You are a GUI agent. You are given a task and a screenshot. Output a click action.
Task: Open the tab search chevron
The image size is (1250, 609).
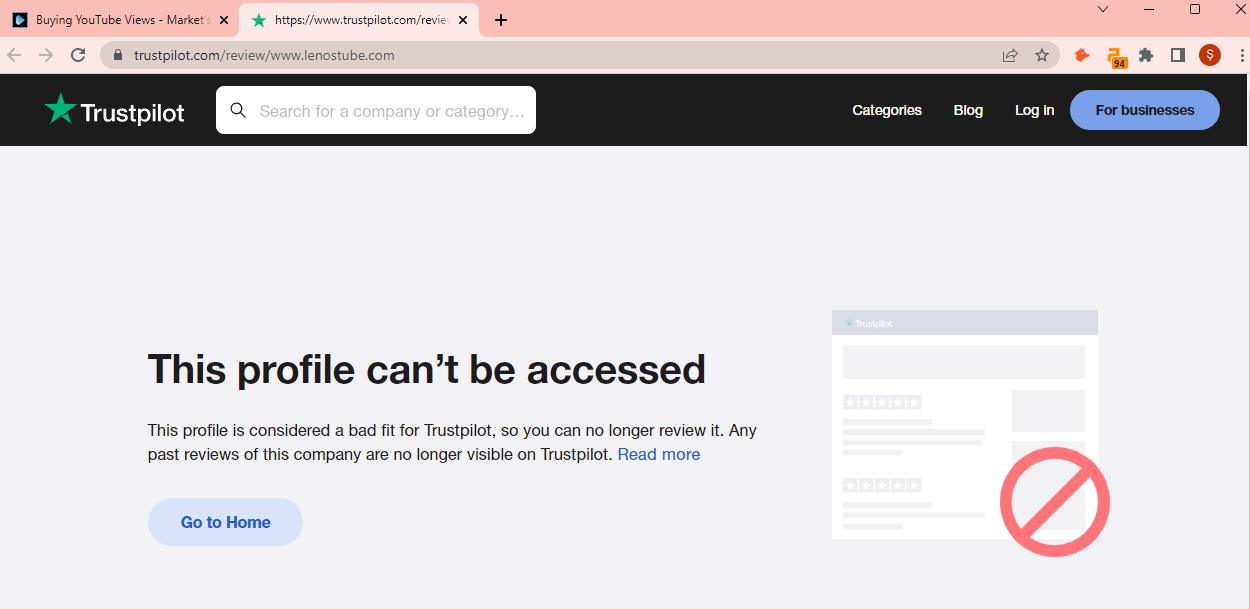coord(1103,9)
